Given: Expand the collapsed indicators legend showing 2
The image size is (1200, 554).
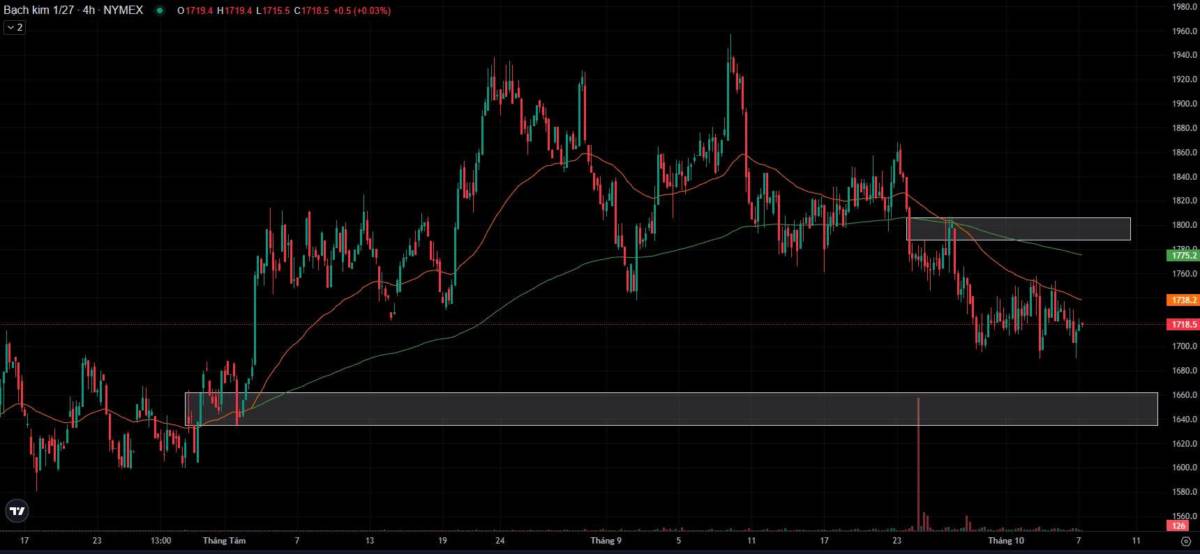Looking at the screenshot, I should point(15,27).
